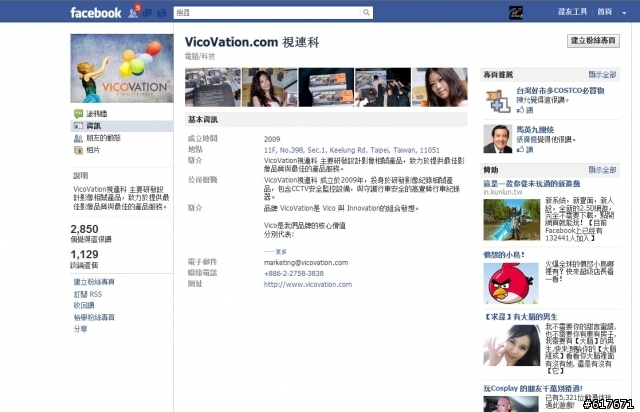Open the in.kunlun.tw game ad title
This screenshot has height=412, width=640.
pos(531,184)
